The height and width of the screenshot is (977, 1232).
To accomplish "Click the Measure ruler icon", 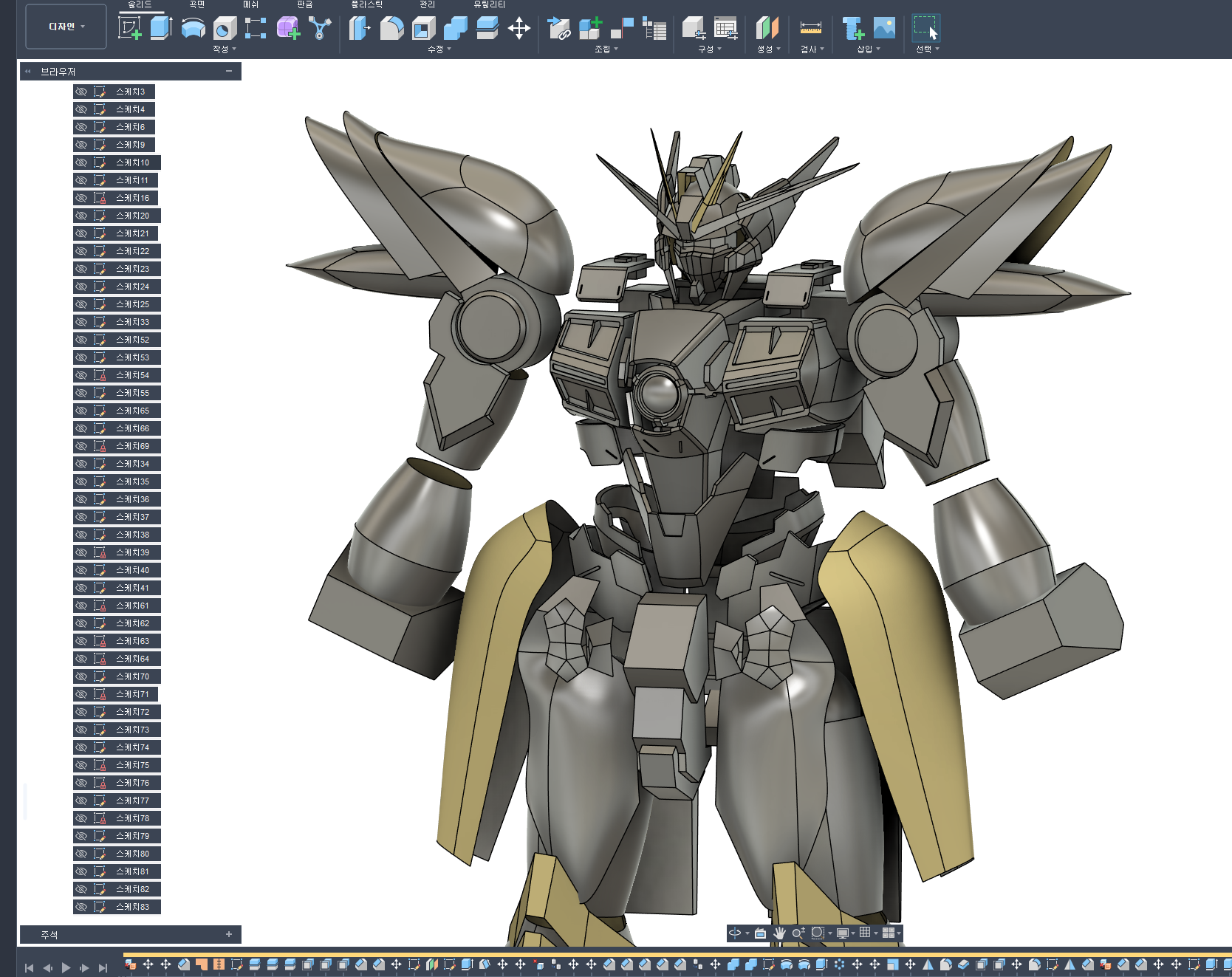I will 810,29.
